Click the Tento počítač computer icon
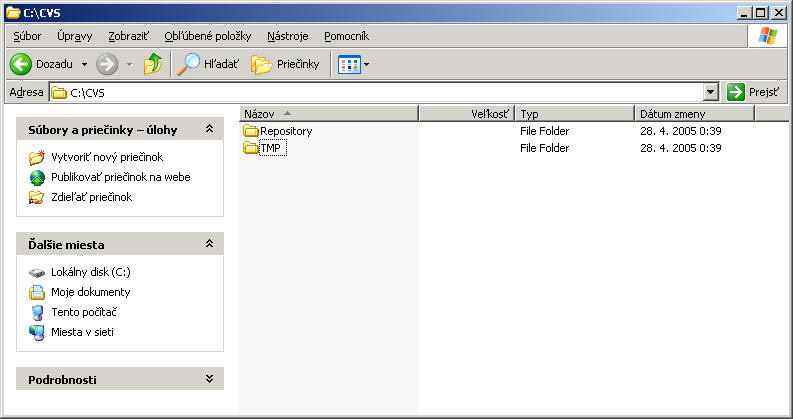 click(x=37, y=312)
